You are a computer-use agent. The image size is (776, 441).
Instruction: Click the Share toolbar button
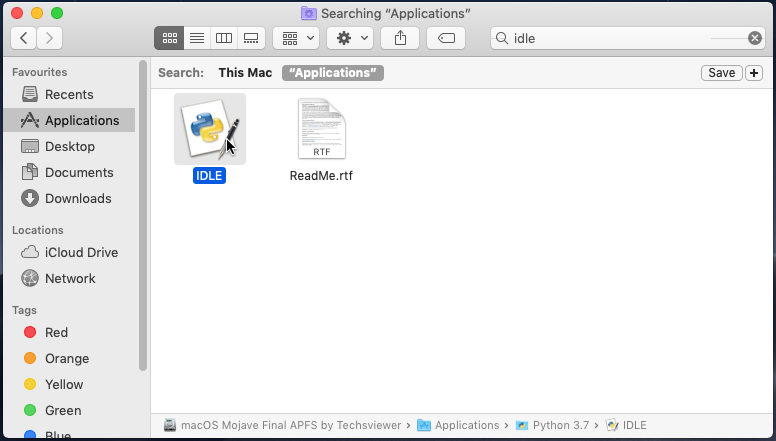coord(400,38)
